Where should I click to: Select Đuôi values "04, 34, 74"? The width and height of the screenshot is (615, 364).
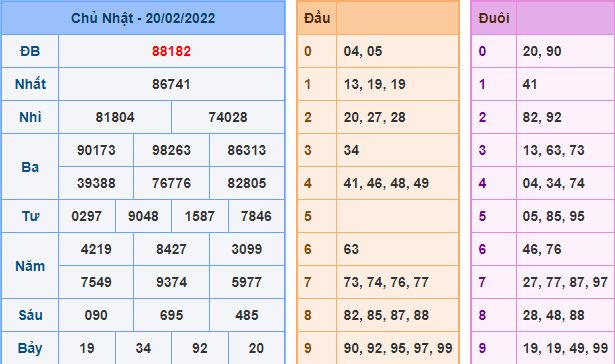(553, 183)
